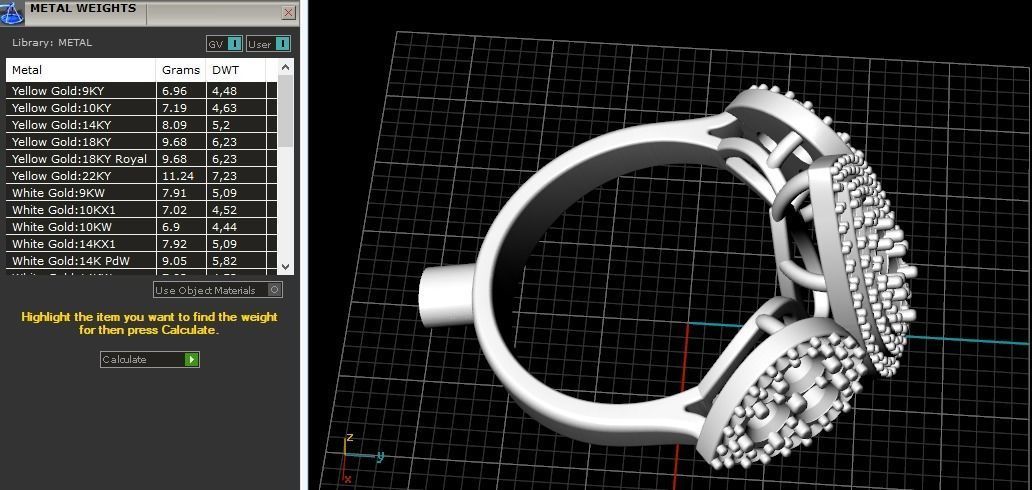Viewport: 1032px width, 490px height.
Task: Click the 11.24 grams value
Action: point(178,176)
